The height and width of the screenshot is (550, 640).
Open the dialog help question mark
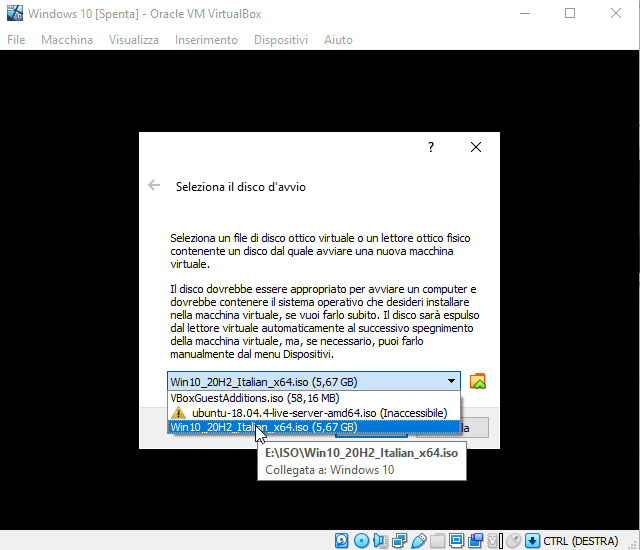(431, 147)
